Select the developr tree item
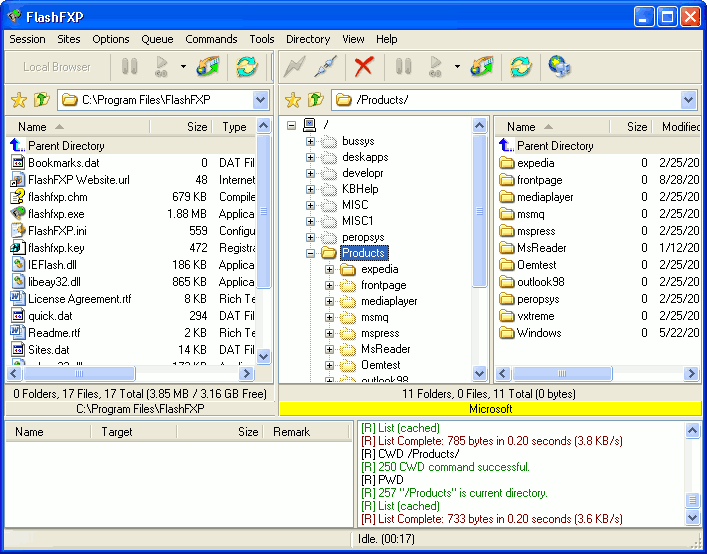This screenshot has height=554, width=707. pyautogui.click(x=363, y=173)
